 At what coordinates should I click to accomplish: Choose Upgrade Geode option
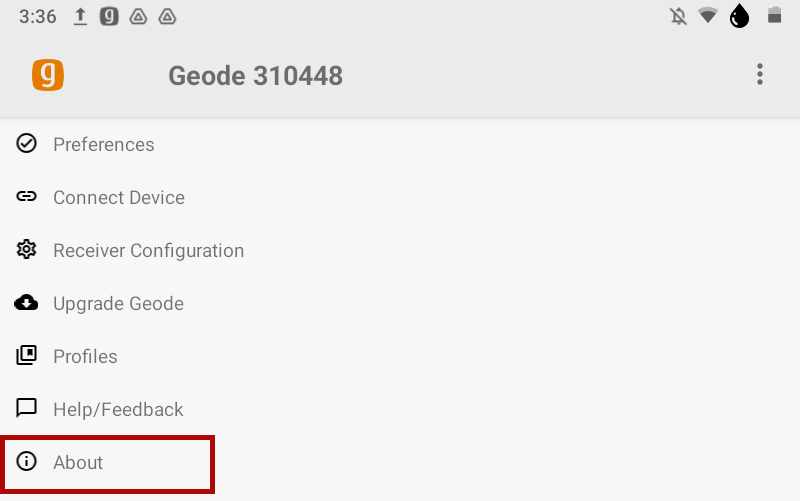[118, 304]
